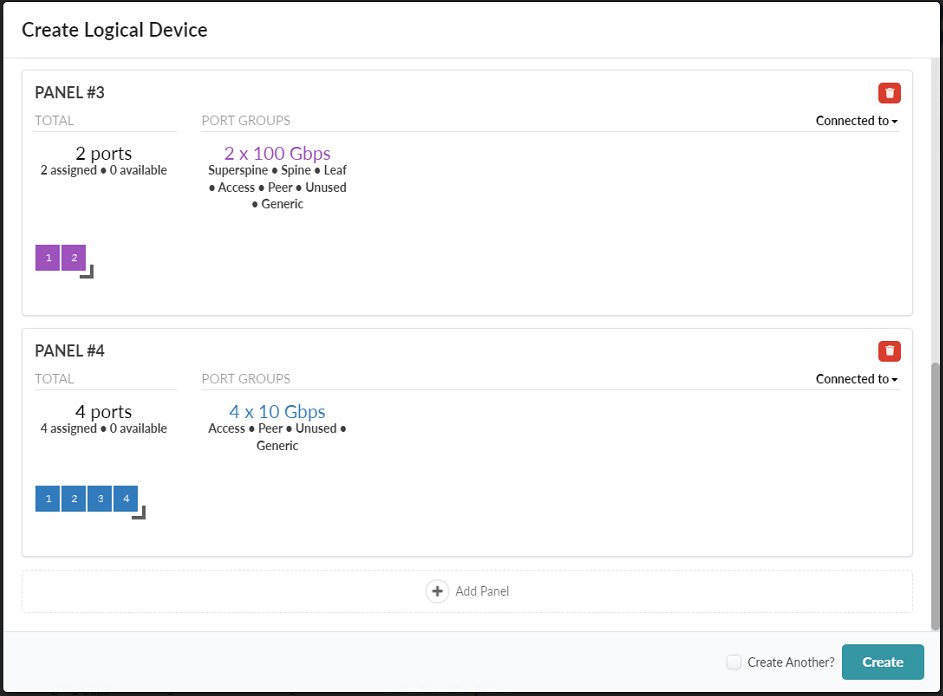This screenshot has height=696, width=943.
Task: Delete Panel #3 with trash icon
Action: [889, 93]
